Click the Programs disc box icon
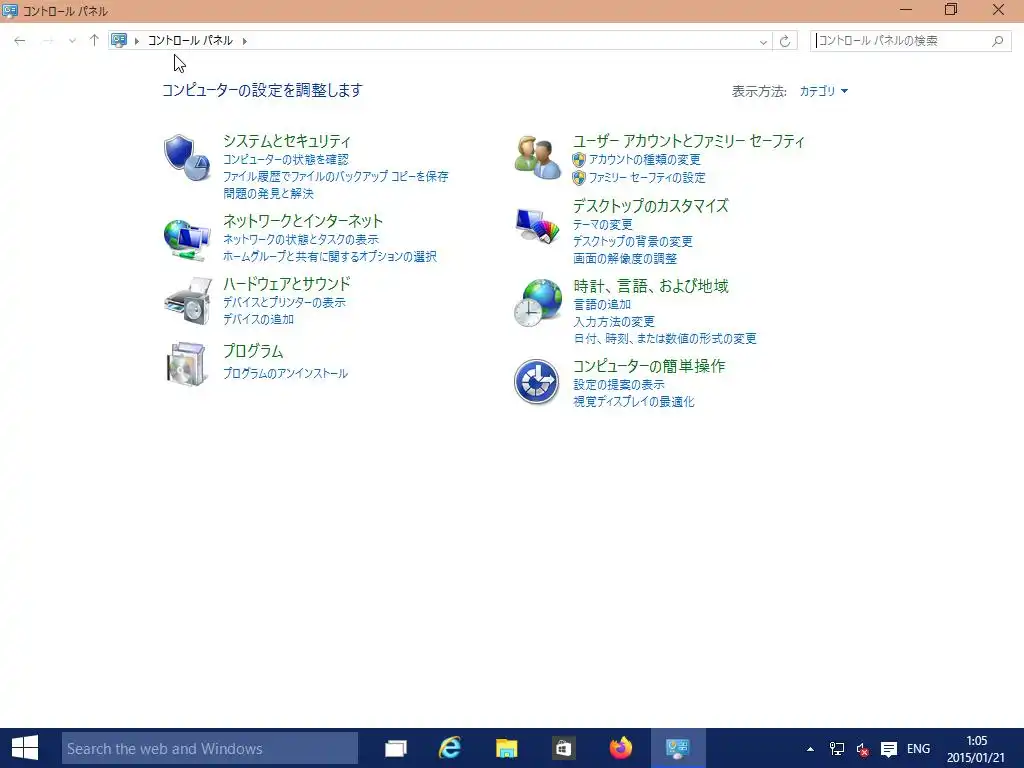 click(x=187, y=364)
